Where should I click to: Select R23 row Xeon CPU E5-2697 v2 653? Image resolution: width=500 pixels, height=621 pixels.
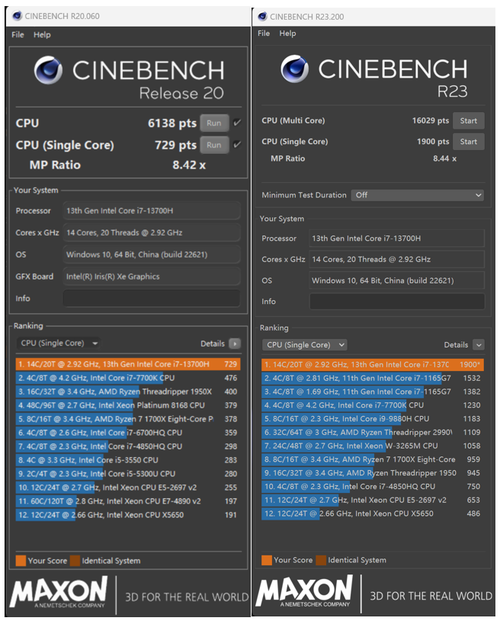click(x=373, y=500)
